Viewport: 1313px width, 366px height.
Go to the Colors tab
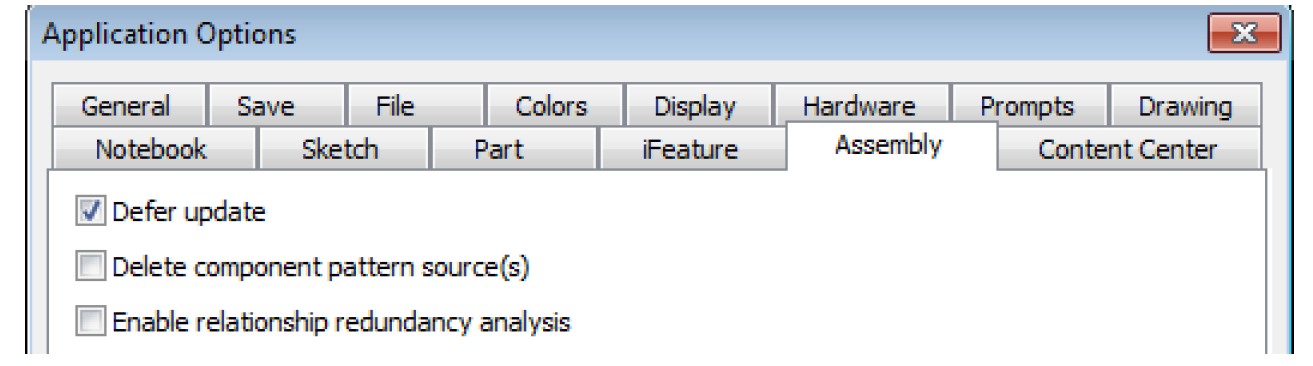coord(551,107)
